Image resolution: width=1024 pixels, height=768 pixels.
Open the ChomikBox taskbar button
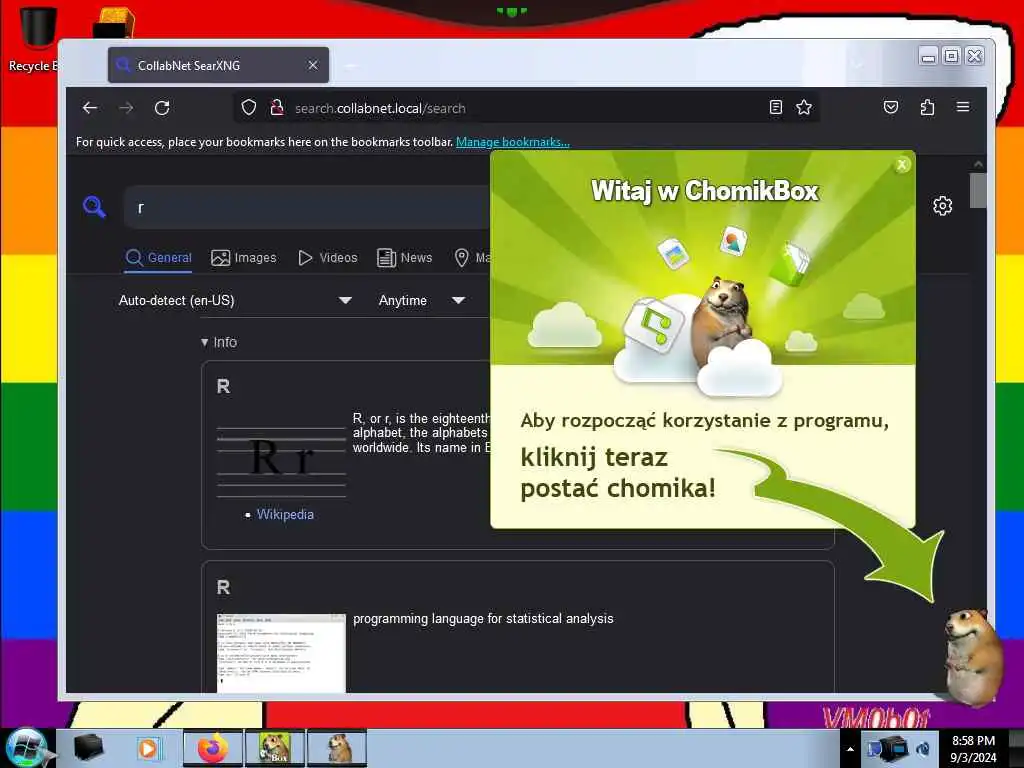point(274,748)
